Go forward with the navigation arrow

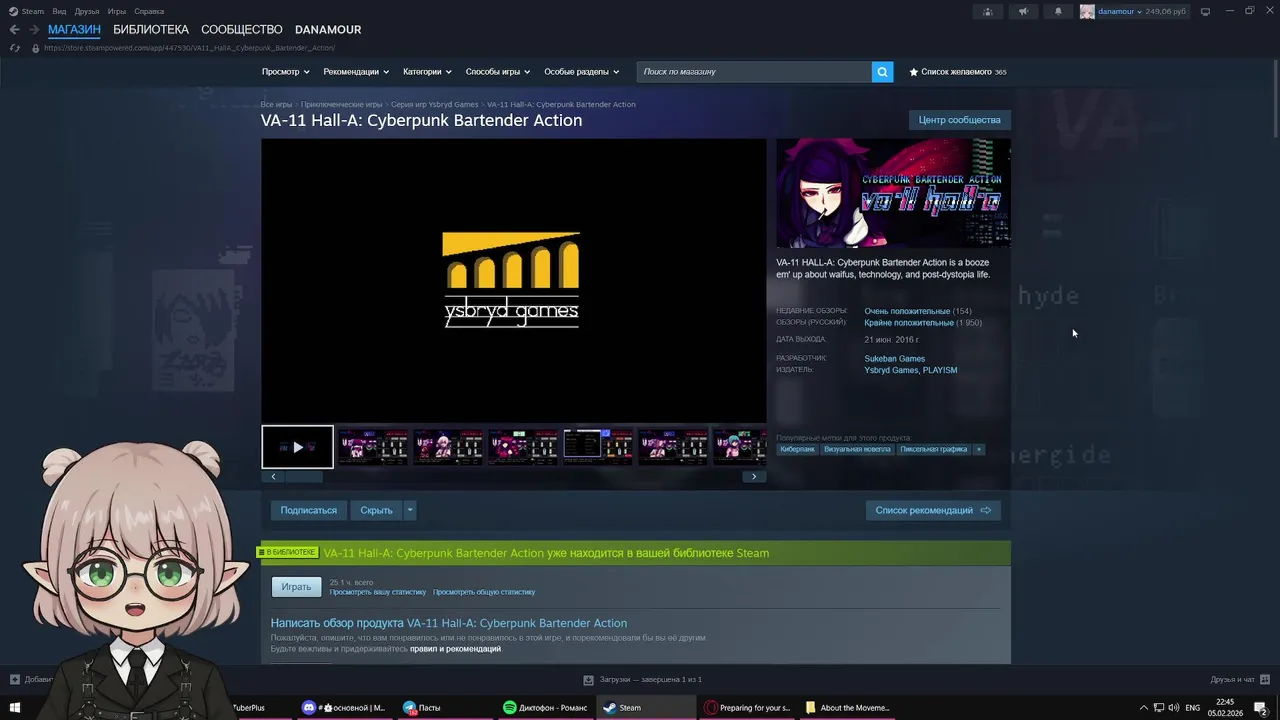click(34, 30)
